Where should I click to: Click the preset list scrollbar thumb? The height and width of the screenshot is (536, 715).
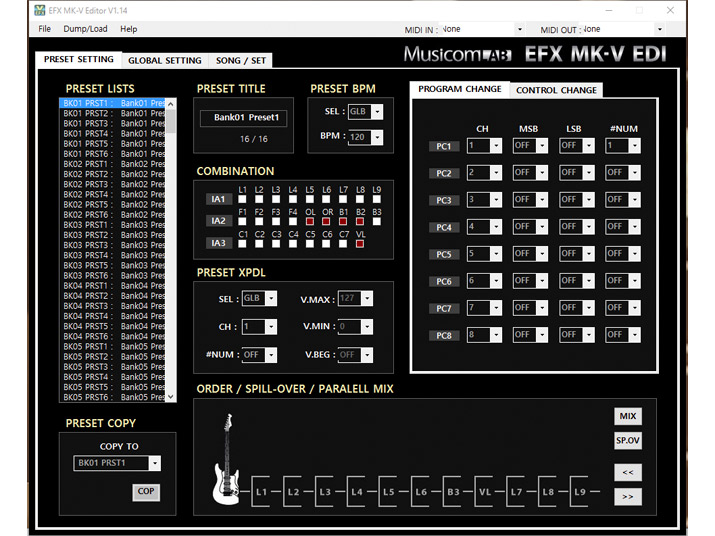pyautogui.click(x=171, y=121)
